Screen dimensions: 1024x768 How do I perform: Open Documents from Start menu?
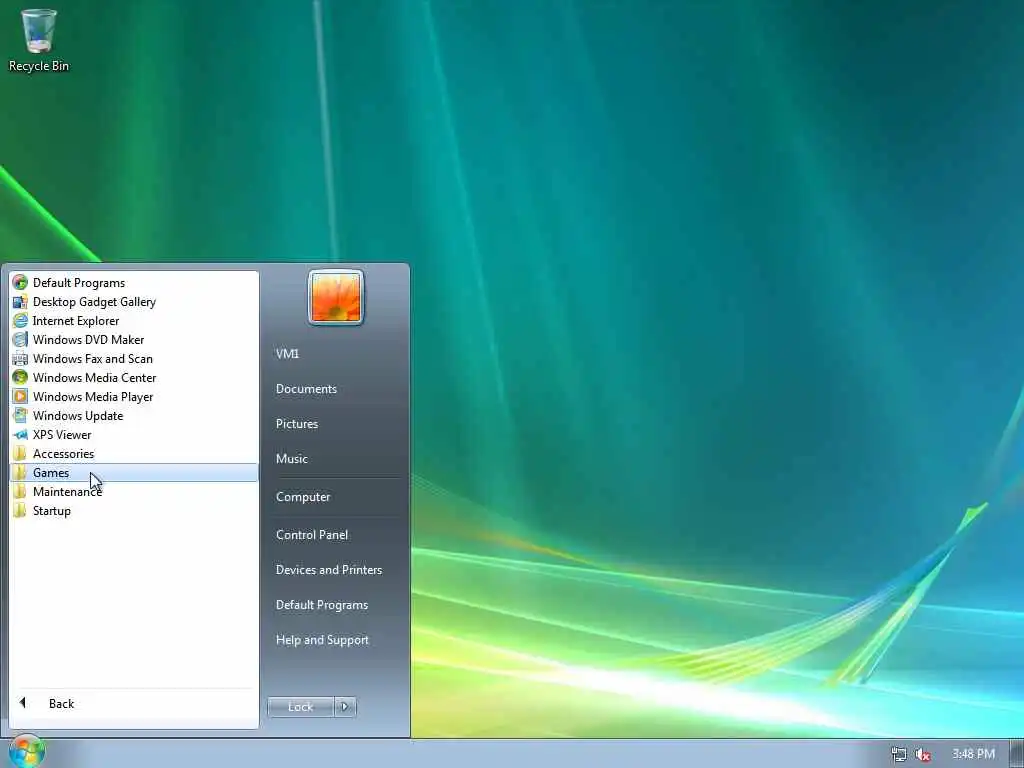coord(306,389)
